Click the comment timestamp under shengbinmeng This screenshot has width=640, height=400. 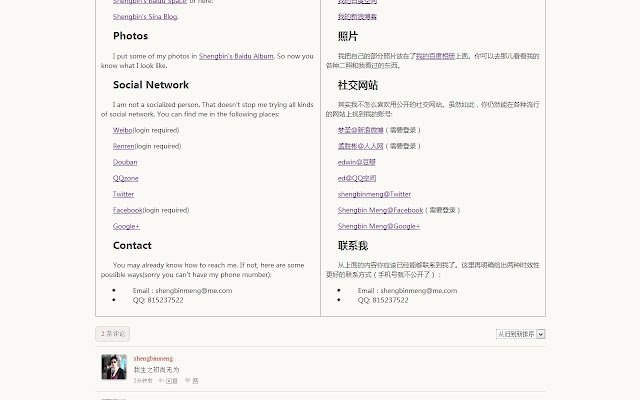coord(143,381)
